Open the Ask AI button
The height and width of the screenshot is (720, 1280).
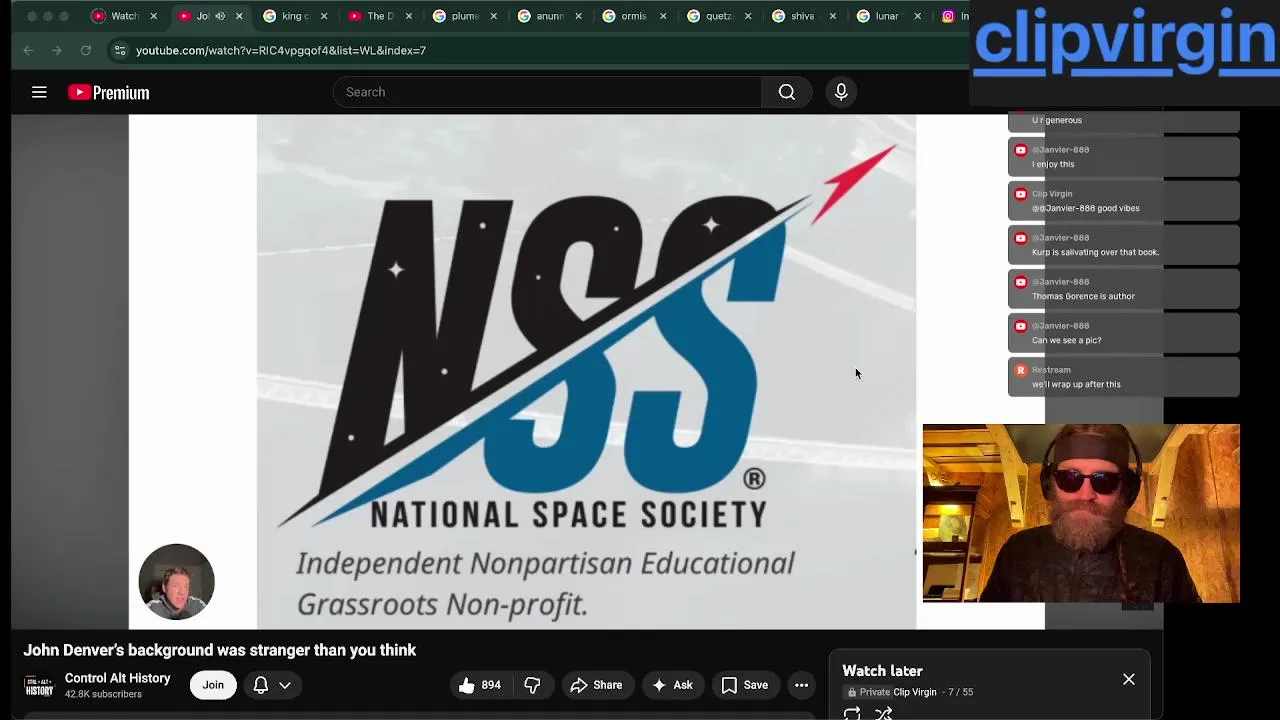[x=672, y=685]
